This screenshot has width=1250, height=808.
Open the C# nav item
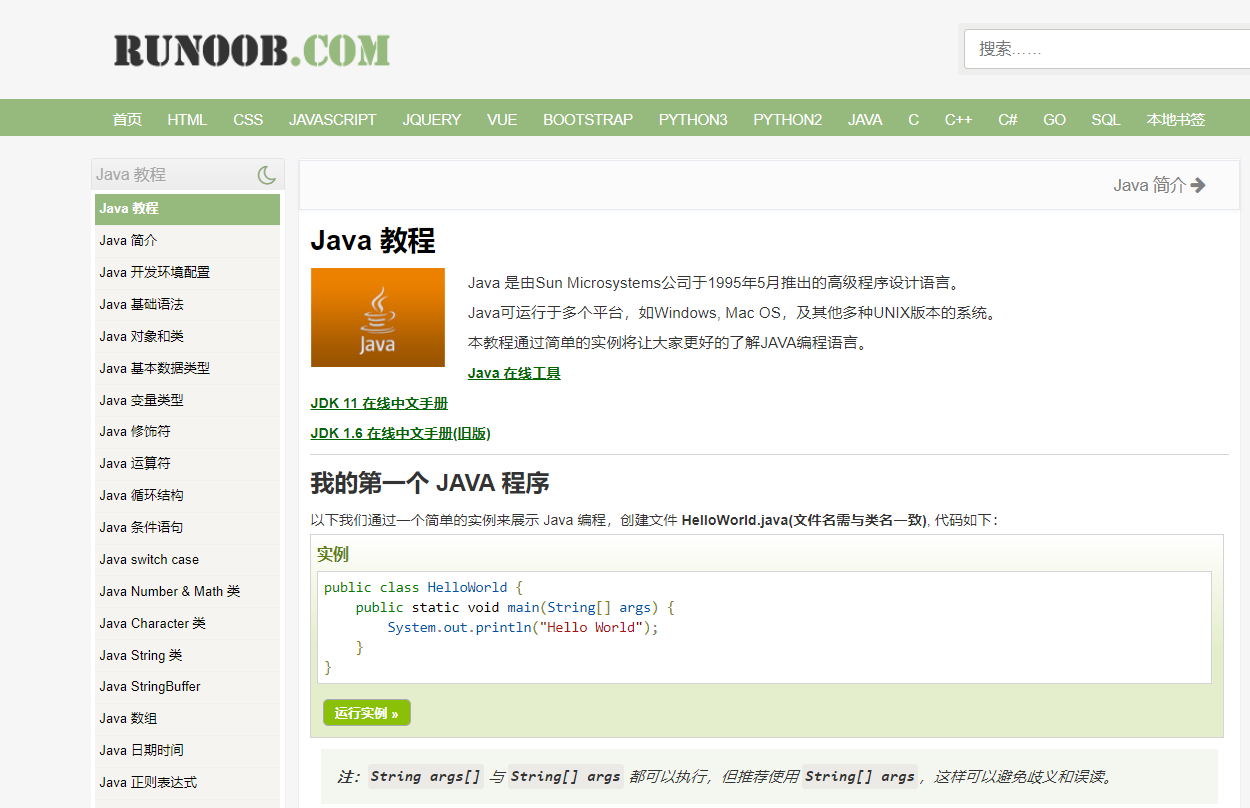click(x=1008, y=119)
